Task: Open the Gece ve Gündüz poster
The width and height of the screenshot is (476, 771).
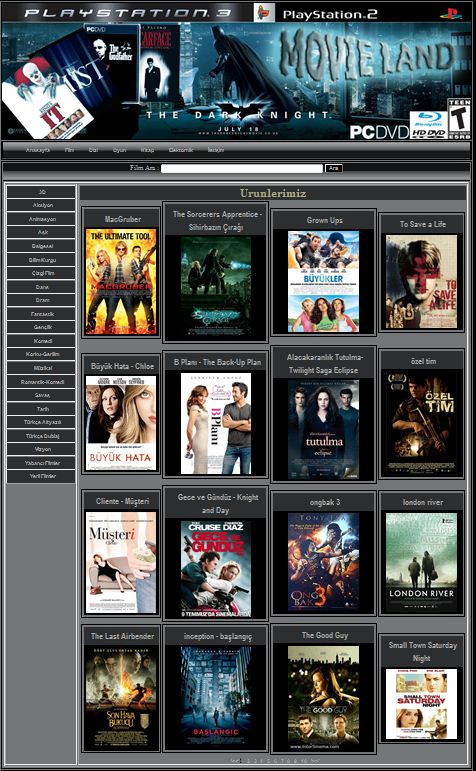Action: pyautogui.click(x=216, y=568)
